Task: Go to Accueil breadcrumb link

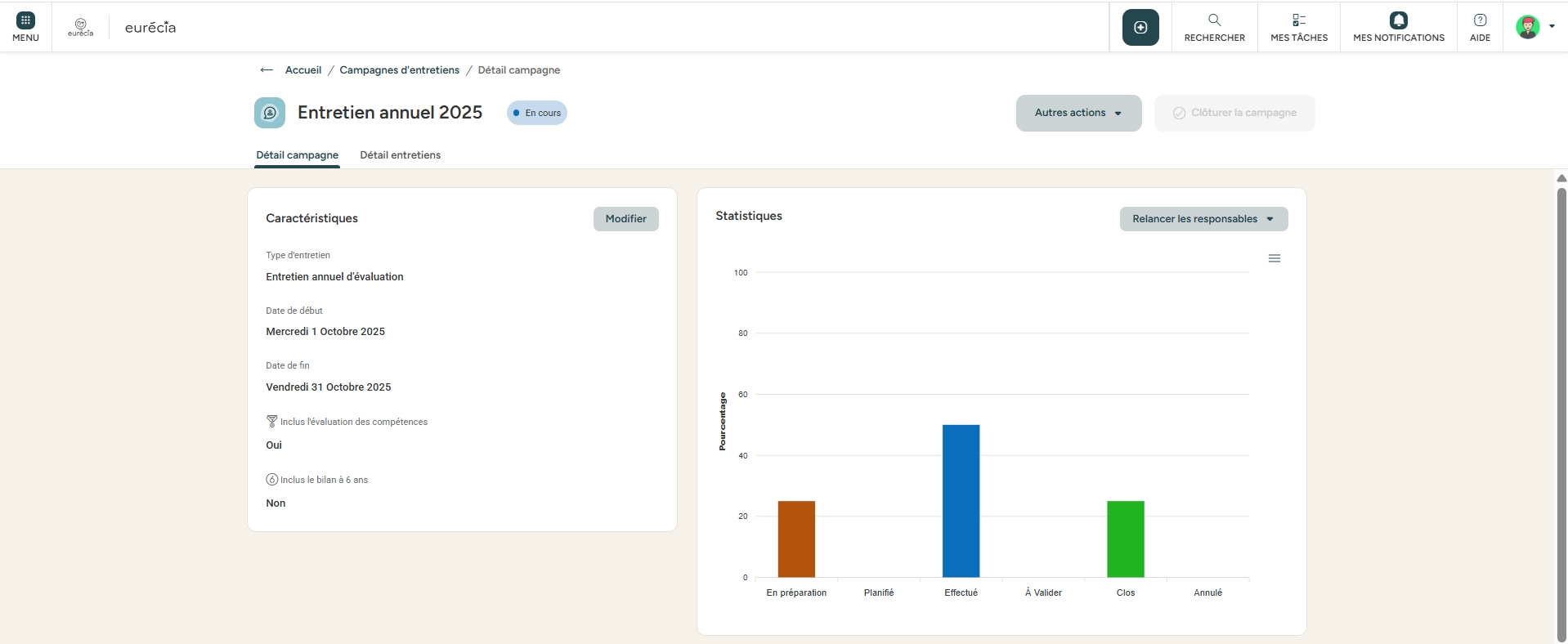Action: coord(302,70)
